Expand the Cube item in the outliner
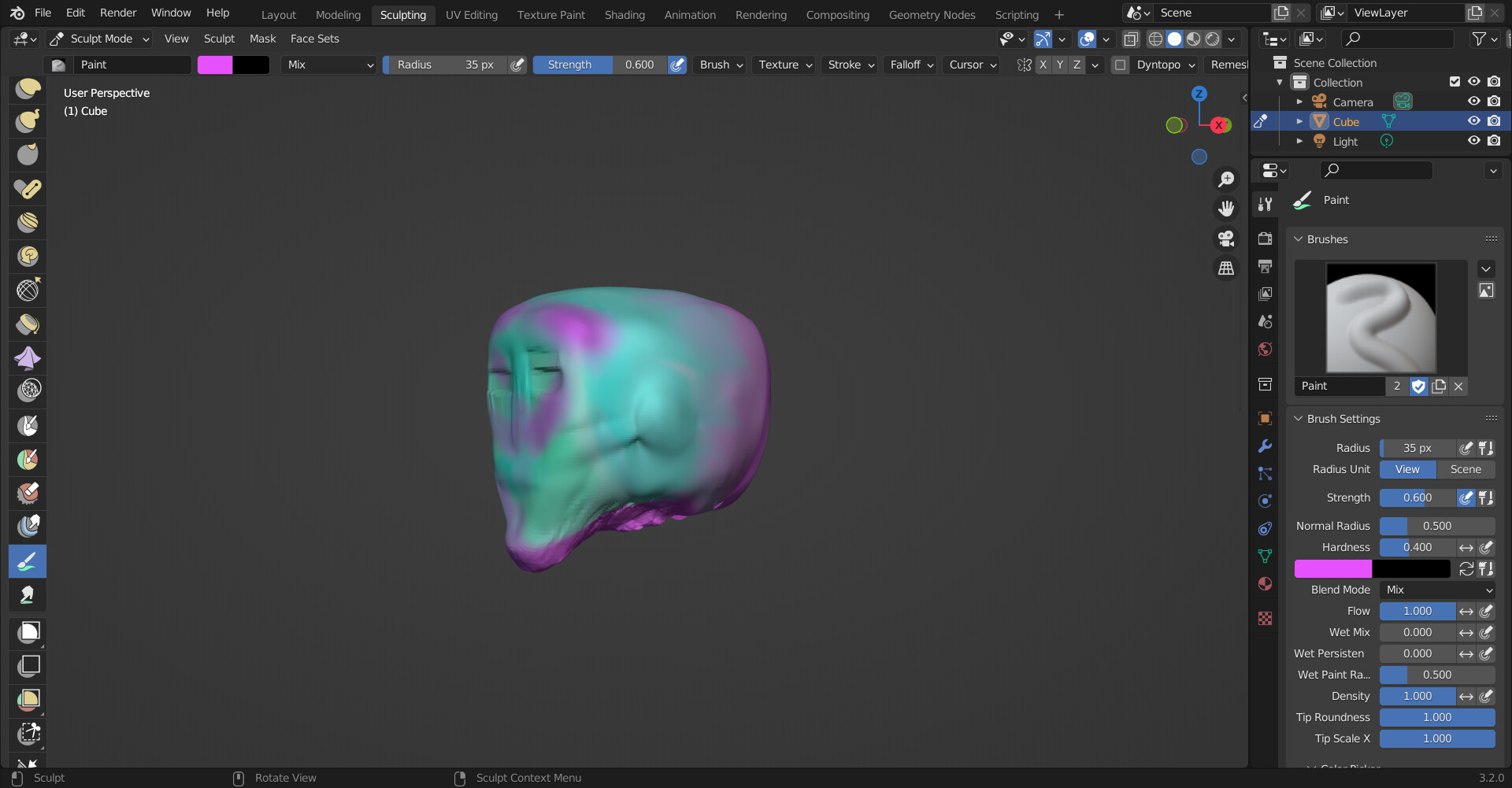The image size is (1512, 788). (x=1300, y=120)
